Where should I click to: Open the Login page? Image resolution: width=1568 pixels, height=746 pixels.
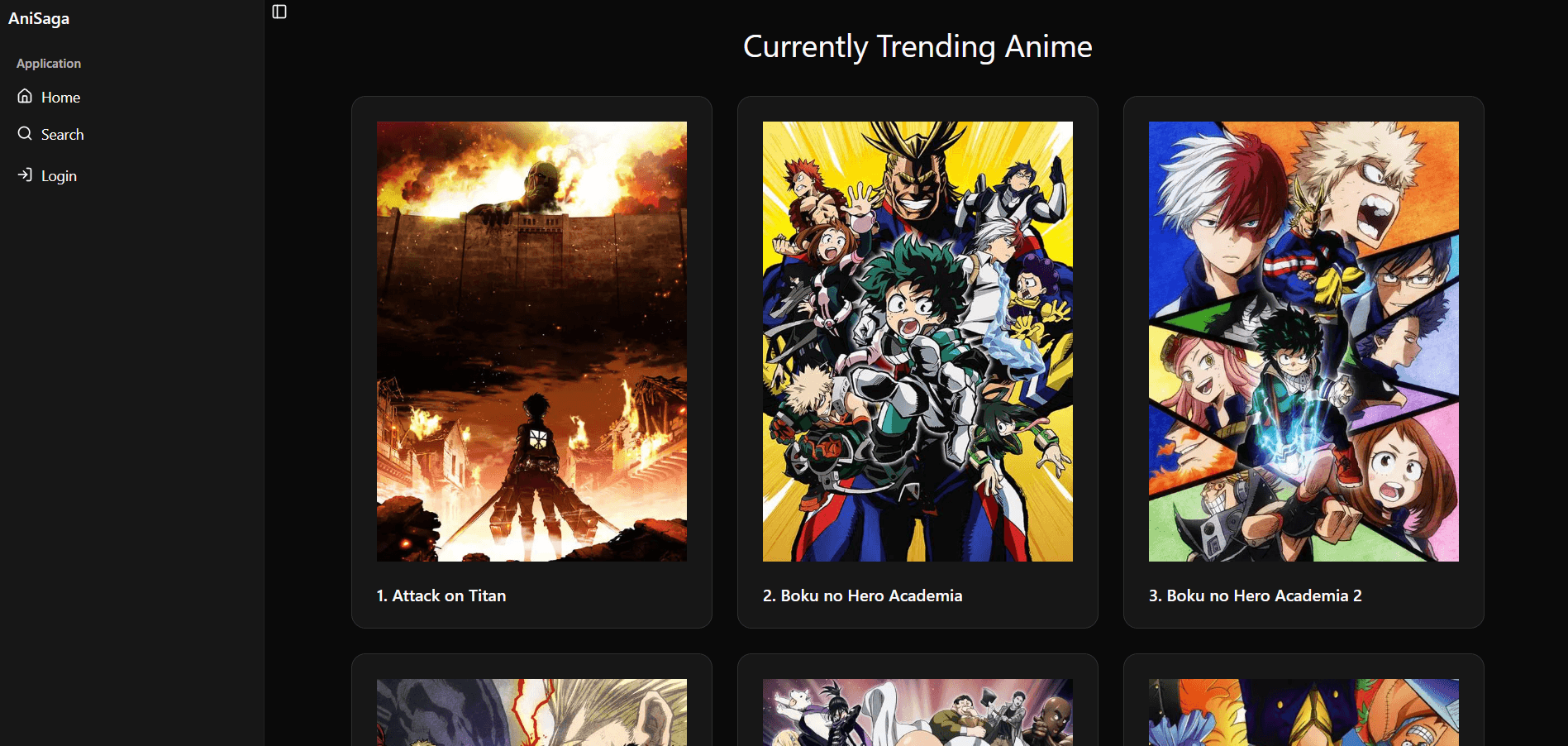coord(58,175)
